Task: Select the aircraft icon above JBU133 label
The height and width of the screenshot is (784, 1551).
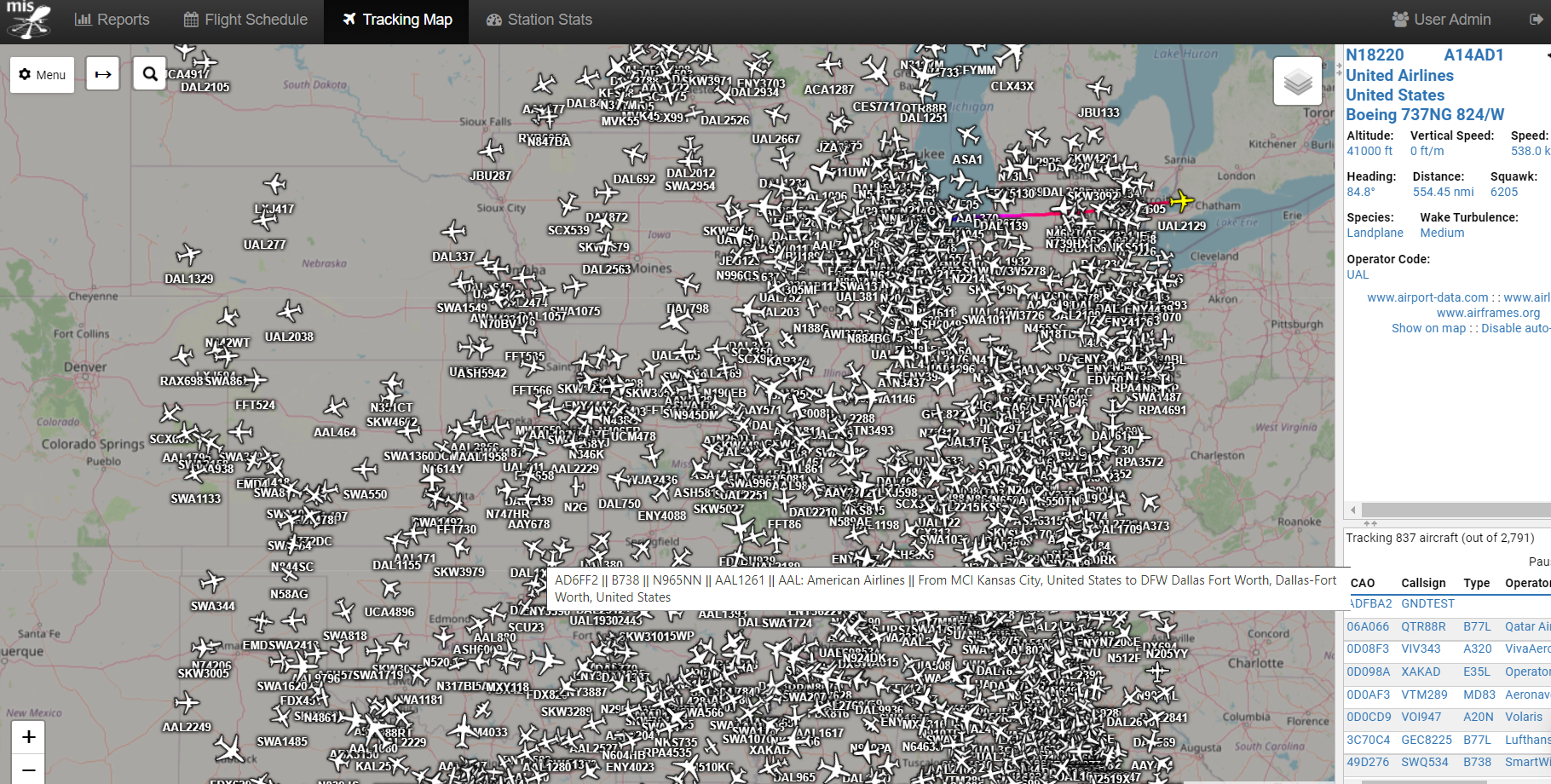Action: pos(1099,87)
